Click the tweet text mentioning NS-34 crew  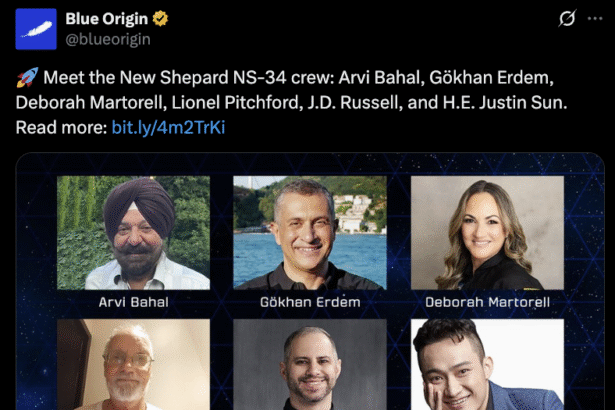291,90
